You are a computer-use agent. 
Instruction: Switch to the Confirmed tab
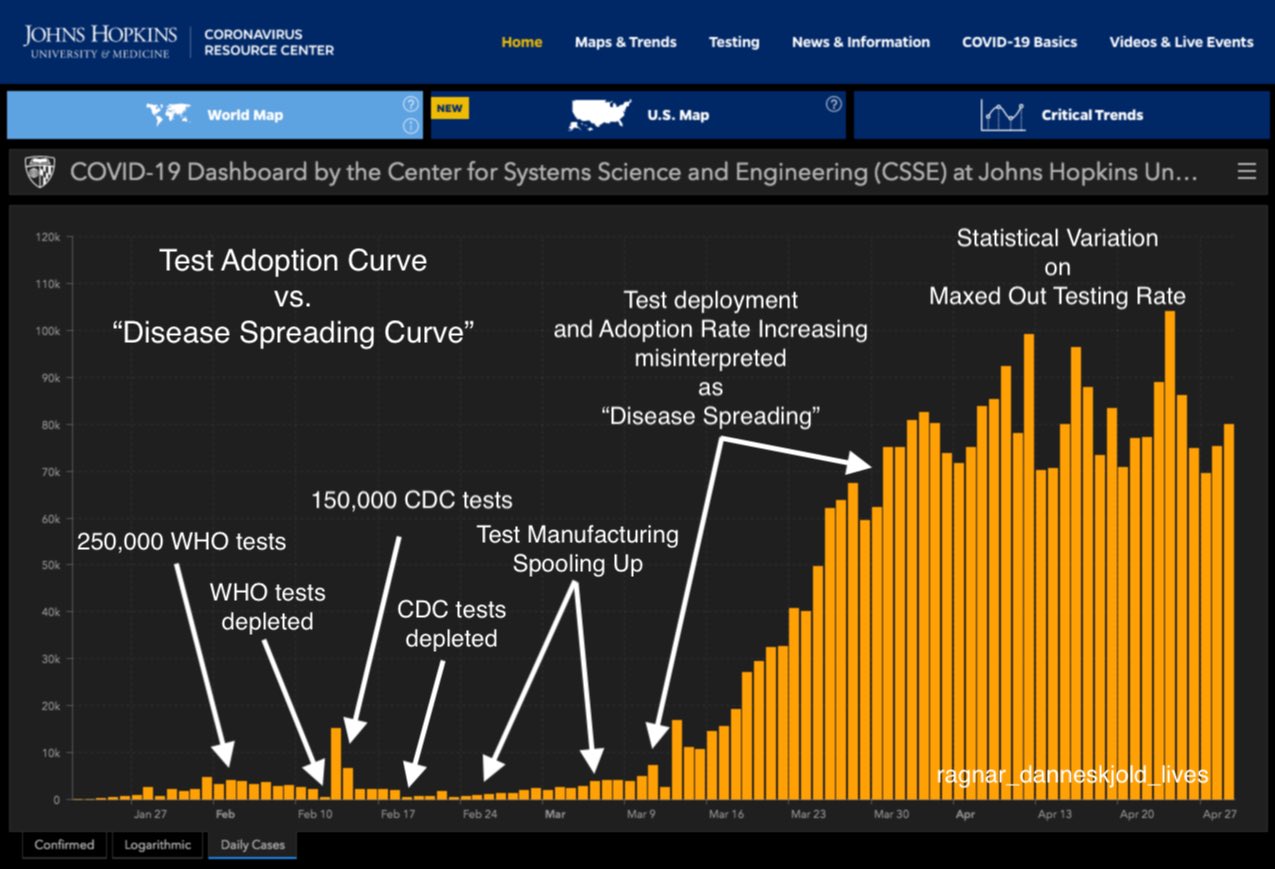click(64, 845)
